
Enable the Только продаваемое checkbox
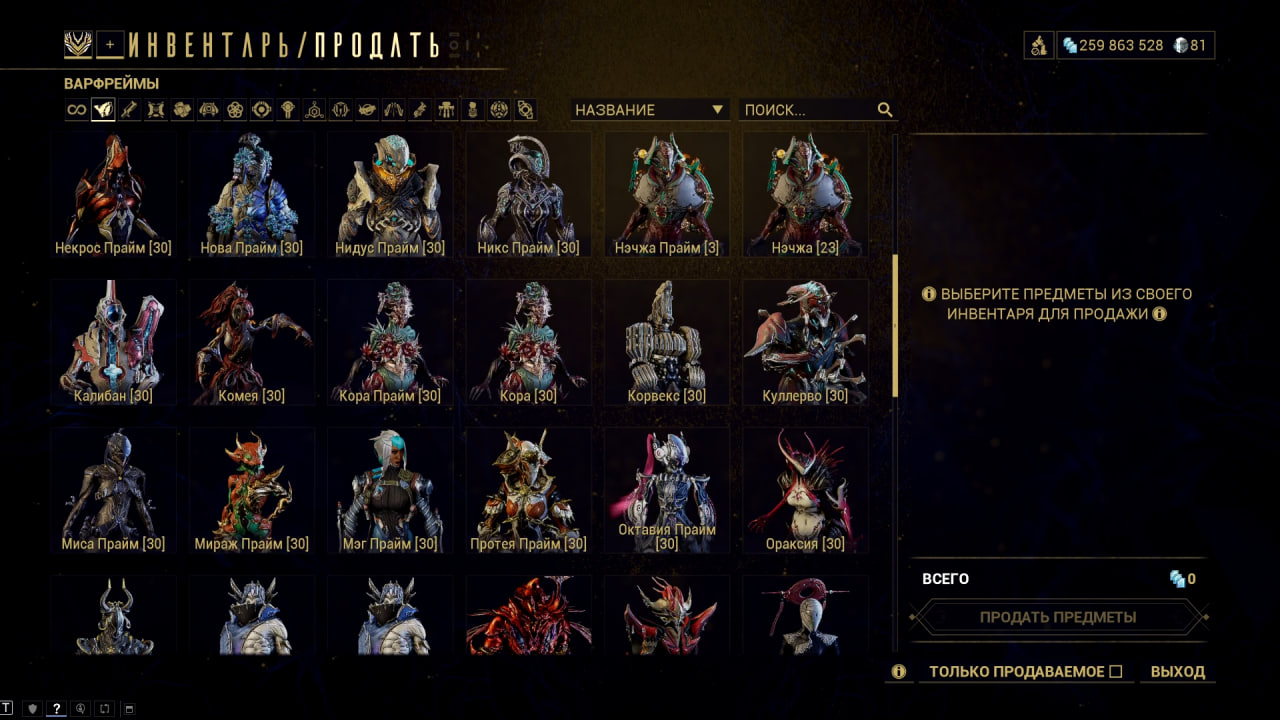click(1116, 672)
